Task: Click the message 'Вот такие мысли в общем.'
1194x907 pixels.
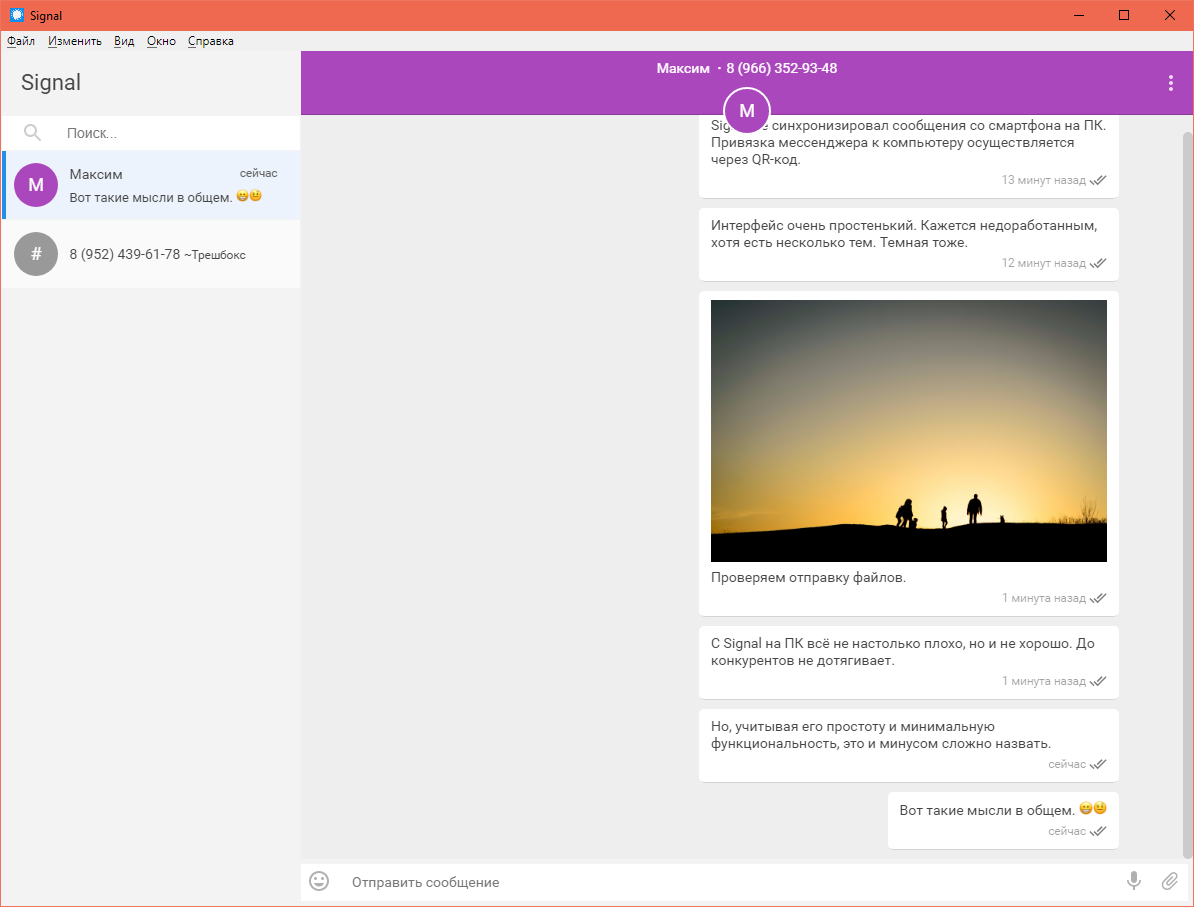Action: coord(1003,819)
